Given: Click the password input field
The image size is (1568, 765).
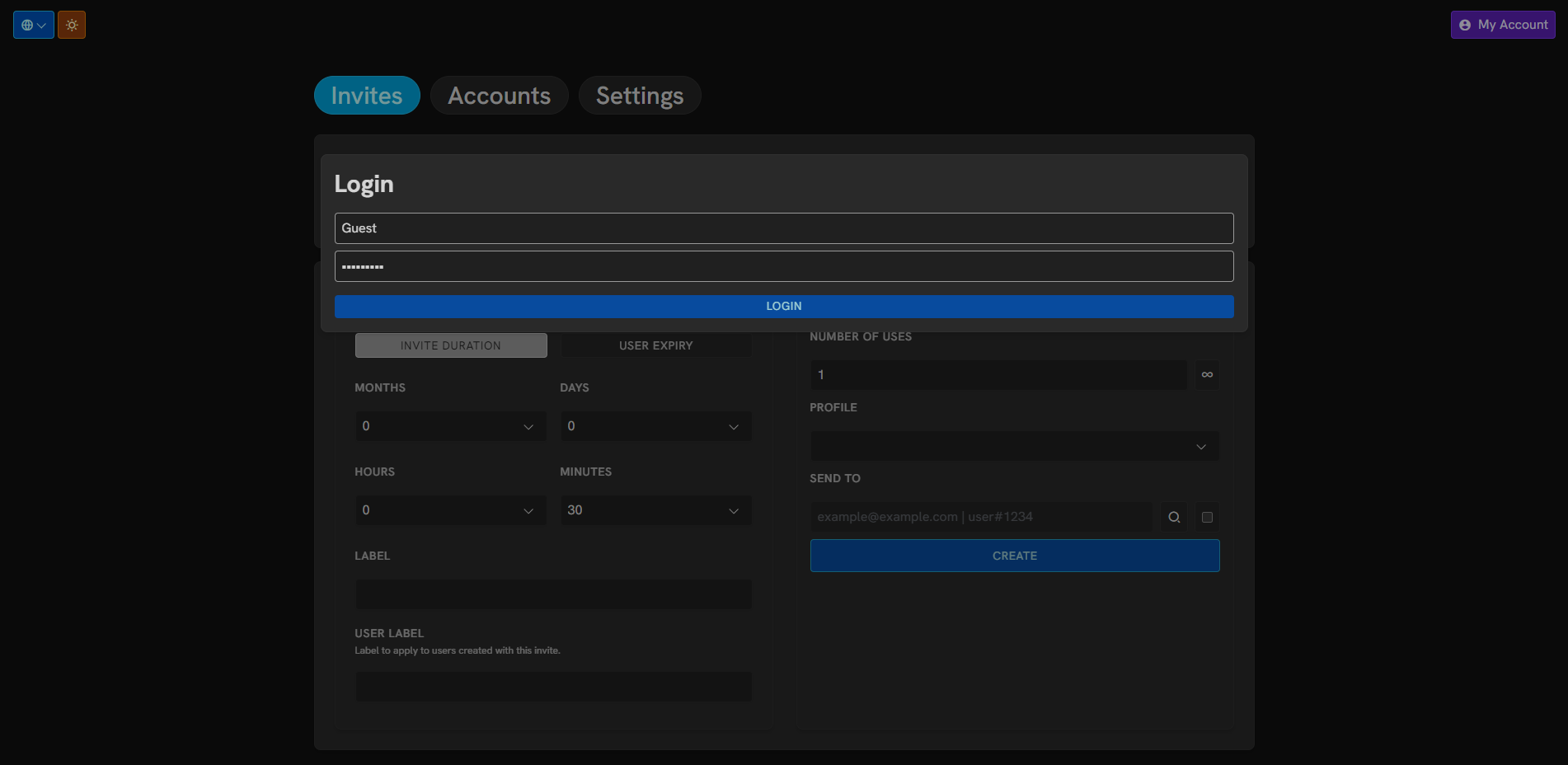Looking at the screenshot, I should [x=783, y=265].
